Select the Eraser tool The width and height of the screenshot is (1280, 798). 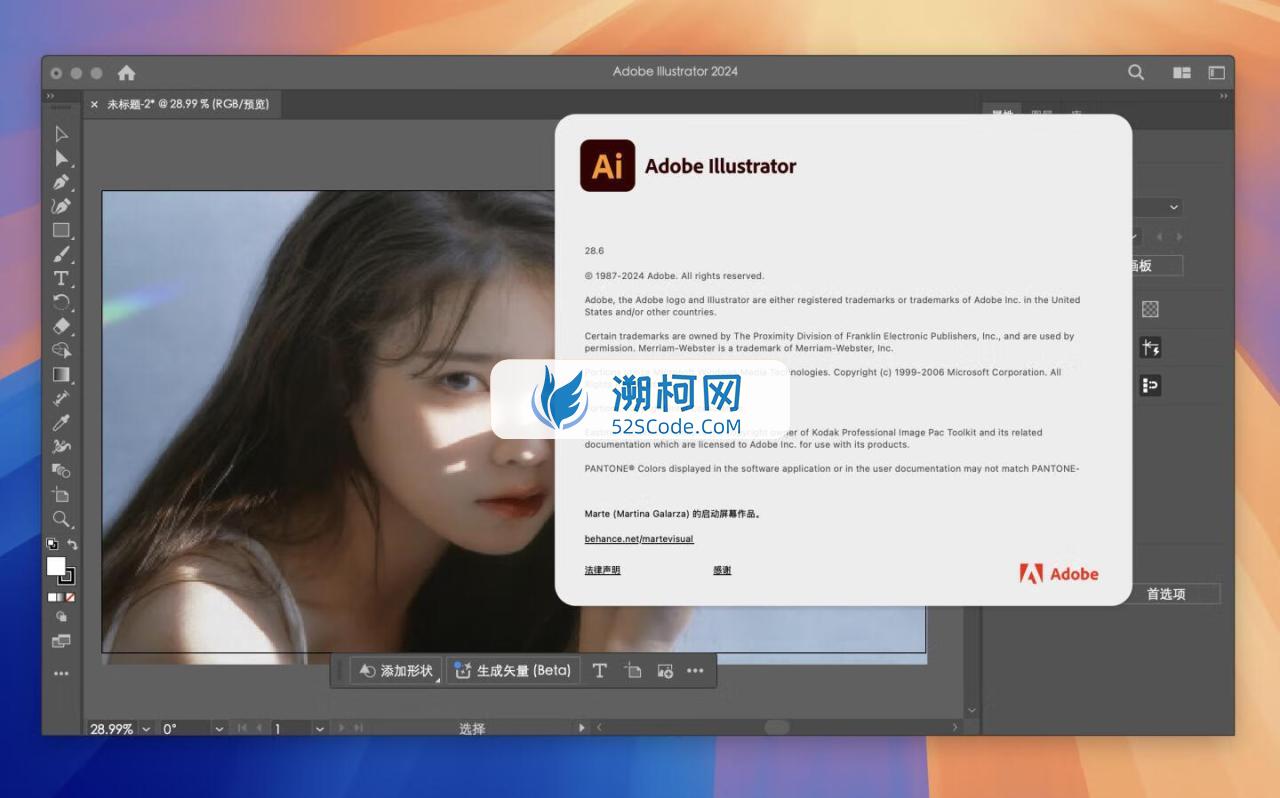coord(61,326)
